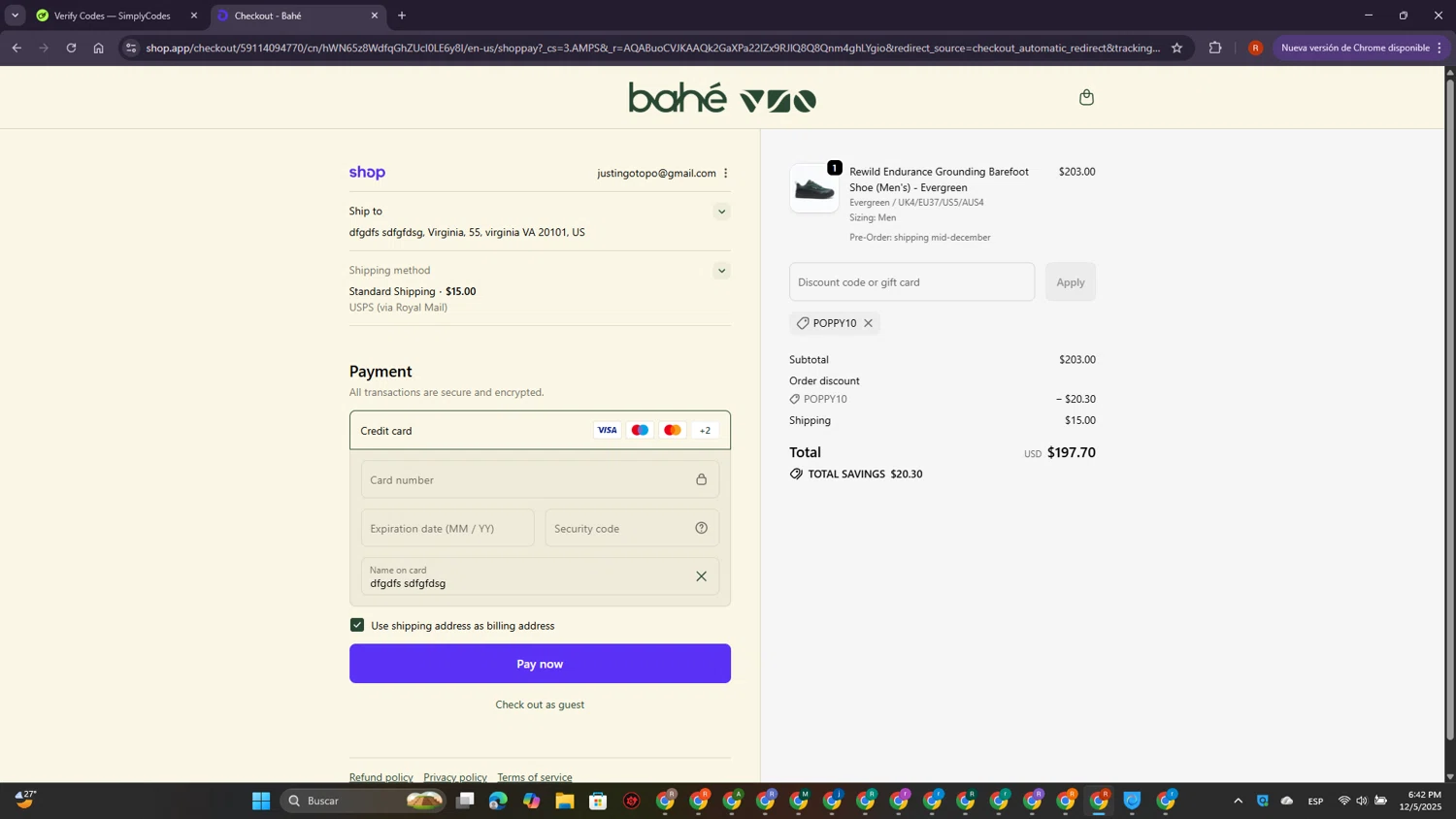Click the Windows taskbar search box
The image size is (1456, 819).
pyautogui.click(x=364, y=801)
